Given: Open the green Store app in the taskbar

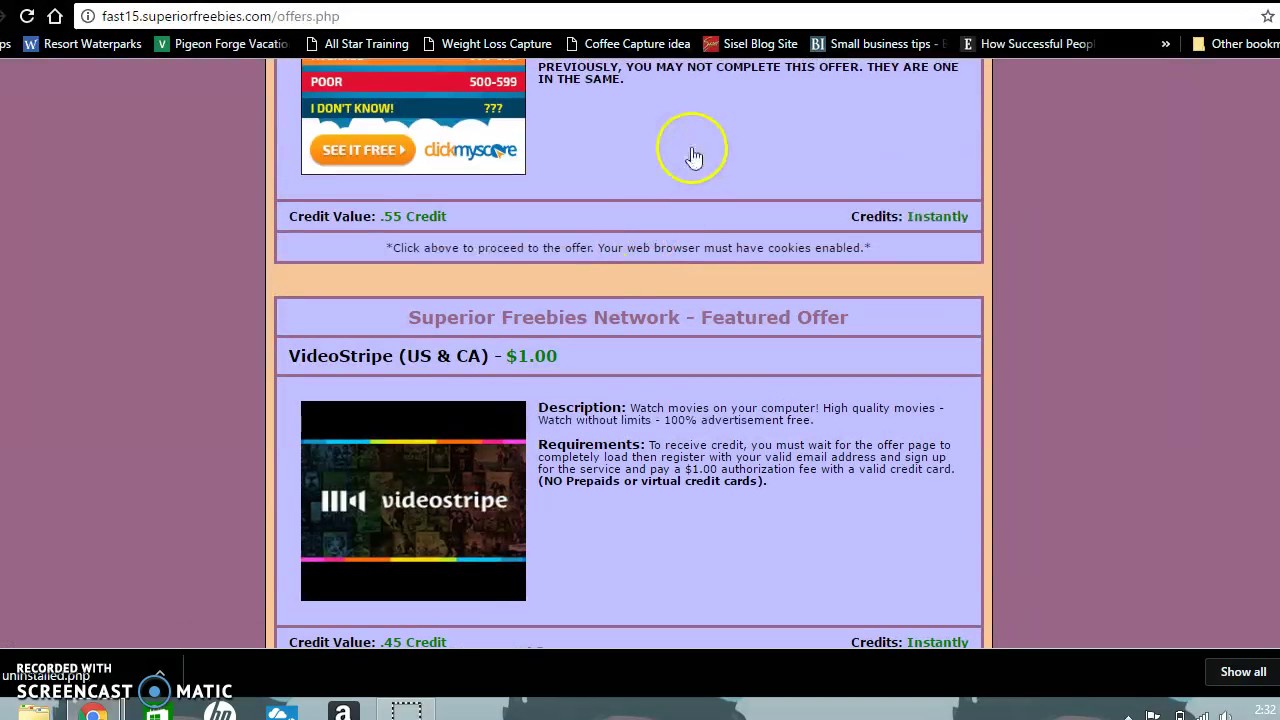Looking at the screenshot, I should (156, 712).
